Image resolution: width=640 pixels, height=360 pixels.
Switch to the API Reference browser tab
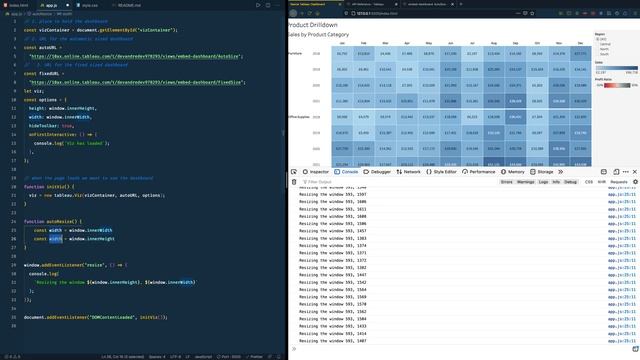[x=369, y=4]
